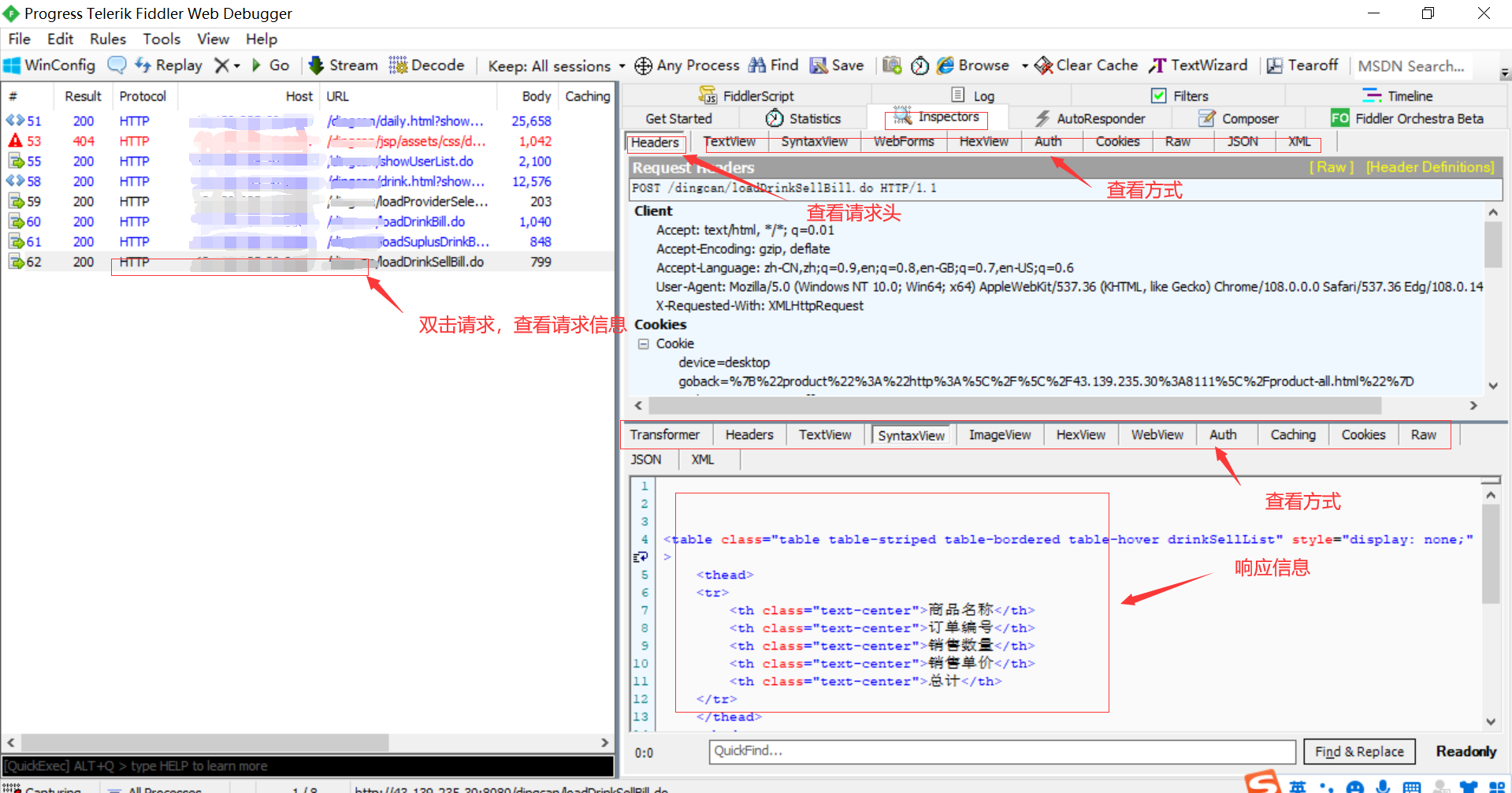1512x793 pixels.
Task: Toggle Stream mode
Action: click(344, 65)
